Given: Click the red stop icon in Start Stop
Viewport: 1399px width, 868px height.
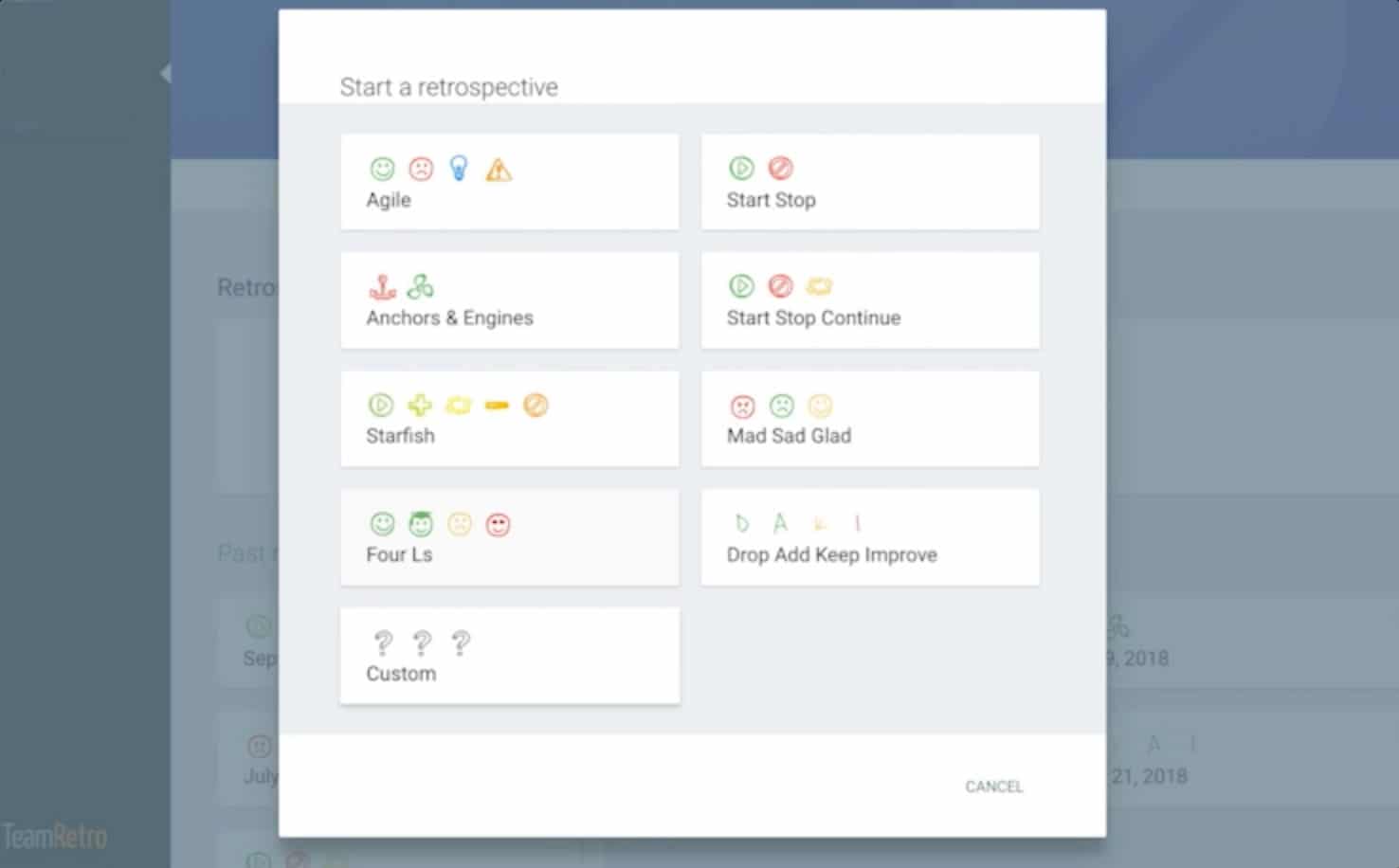Looking at the screenshot, I should pos(780,168).
